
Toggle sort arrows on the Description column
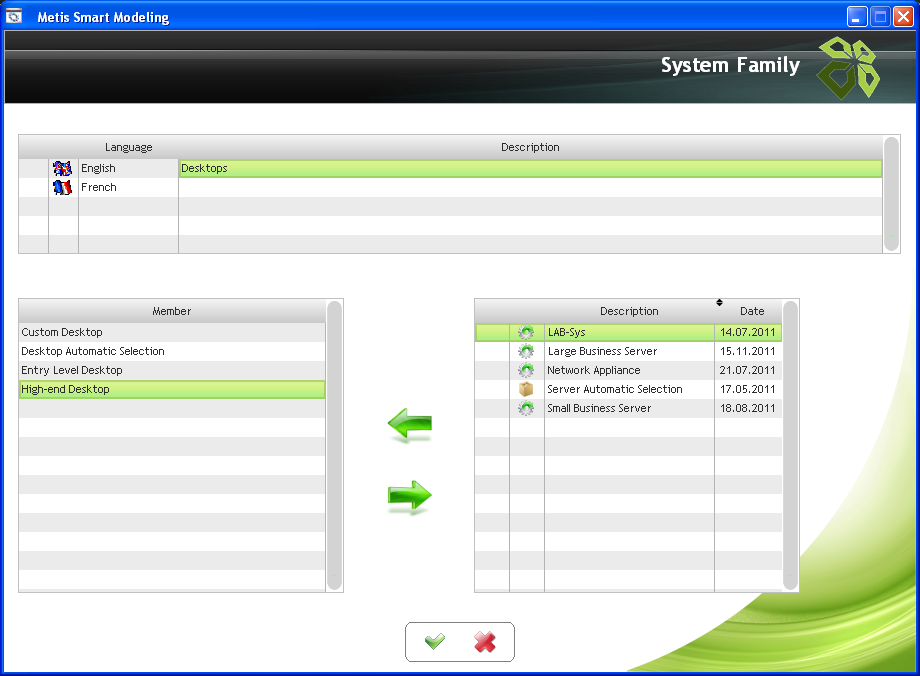[x=719, y=303]
